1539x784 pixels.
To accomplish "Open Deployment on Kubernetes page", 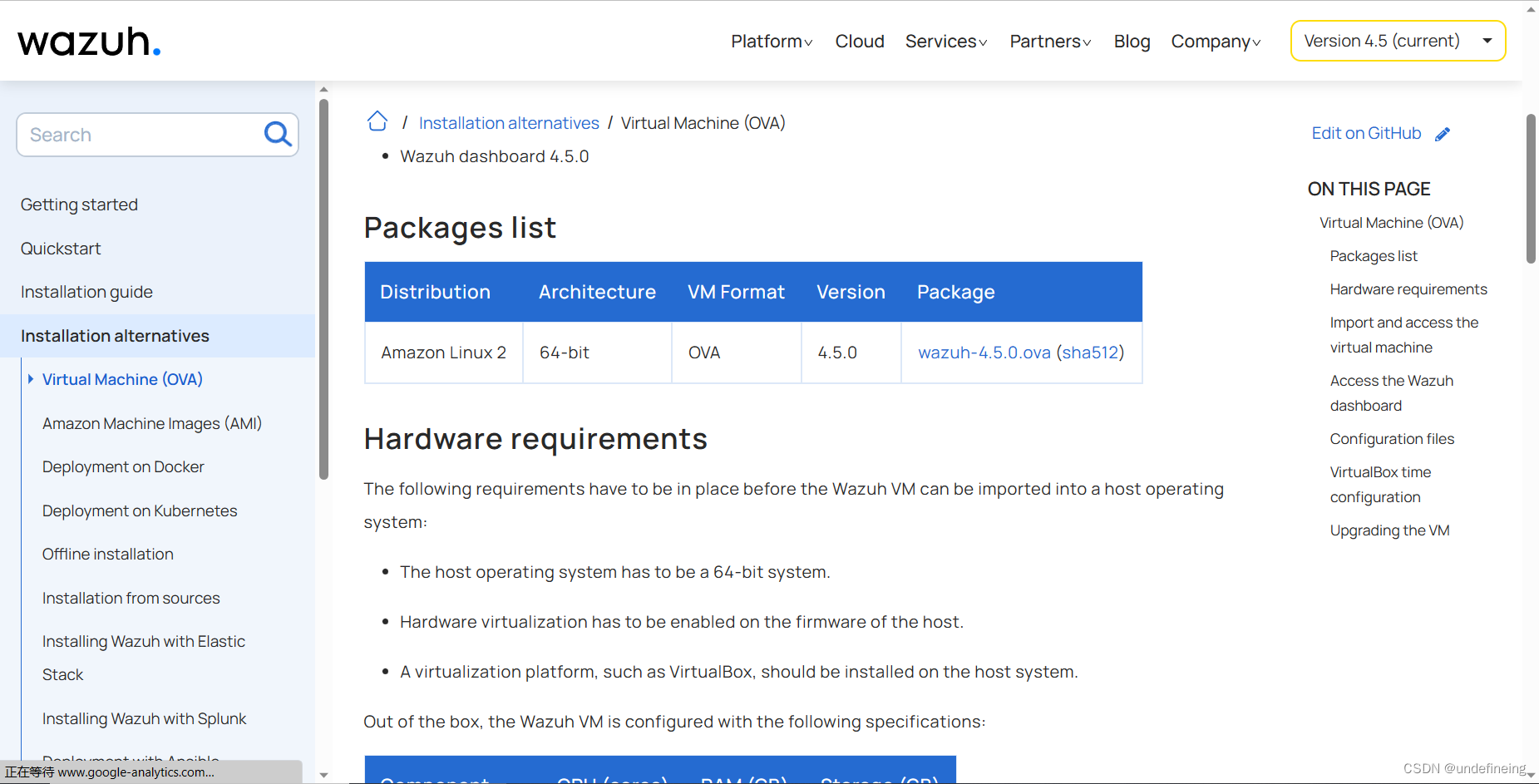I will 140,510.
